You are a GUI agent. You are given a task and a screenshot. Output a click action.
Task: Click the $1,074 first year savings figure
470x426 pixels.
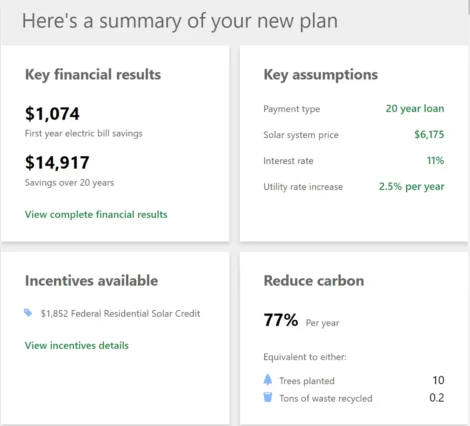52,114
